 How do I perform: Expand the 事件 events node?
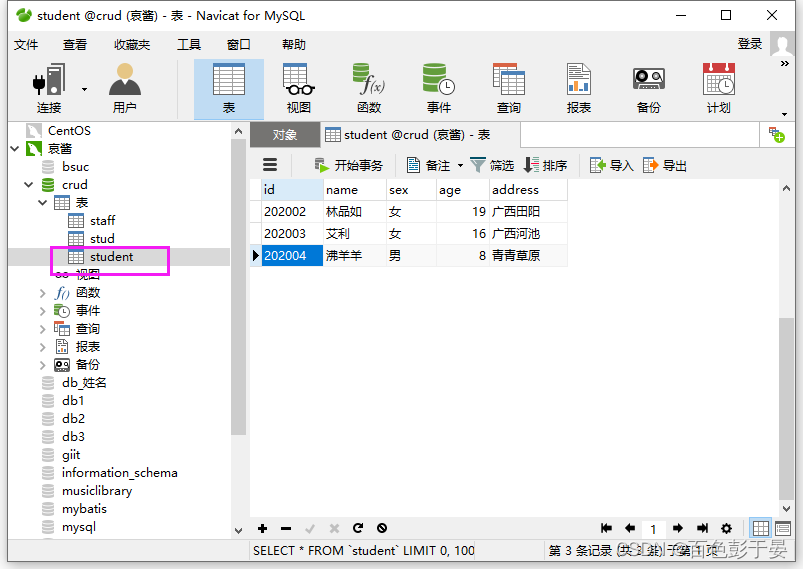point(43,311)
